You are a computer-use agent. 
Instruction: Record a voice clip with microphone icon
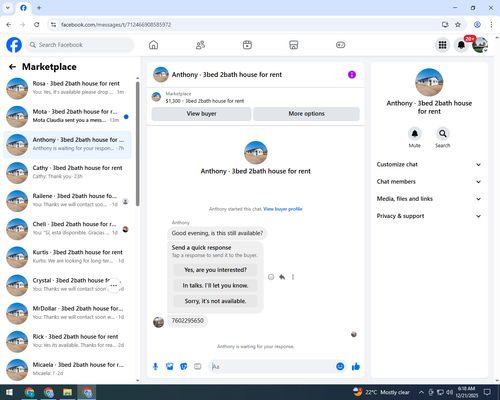155,367
